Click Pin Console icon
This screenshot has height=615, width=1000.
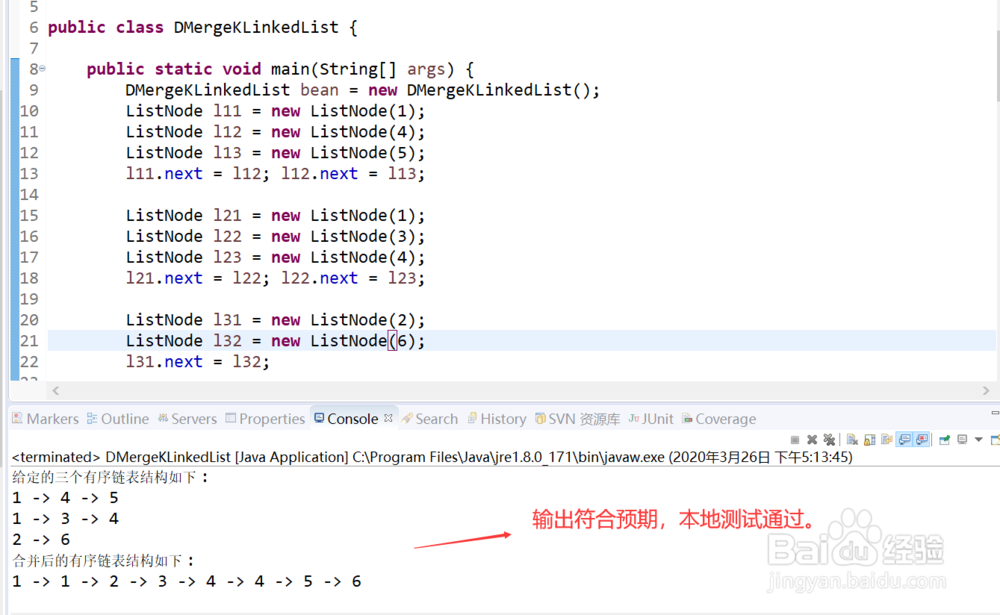(945, 440)
